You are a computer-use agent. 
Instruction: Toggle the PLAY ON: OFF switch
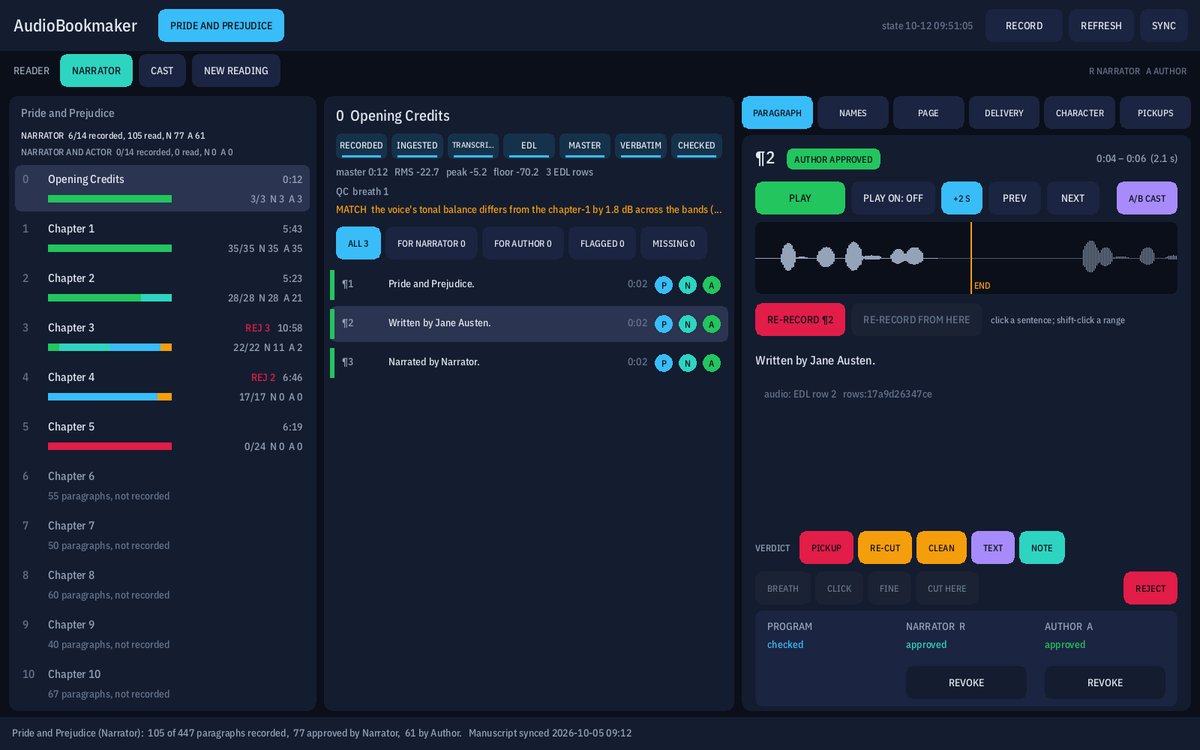[x=893, y=198]
